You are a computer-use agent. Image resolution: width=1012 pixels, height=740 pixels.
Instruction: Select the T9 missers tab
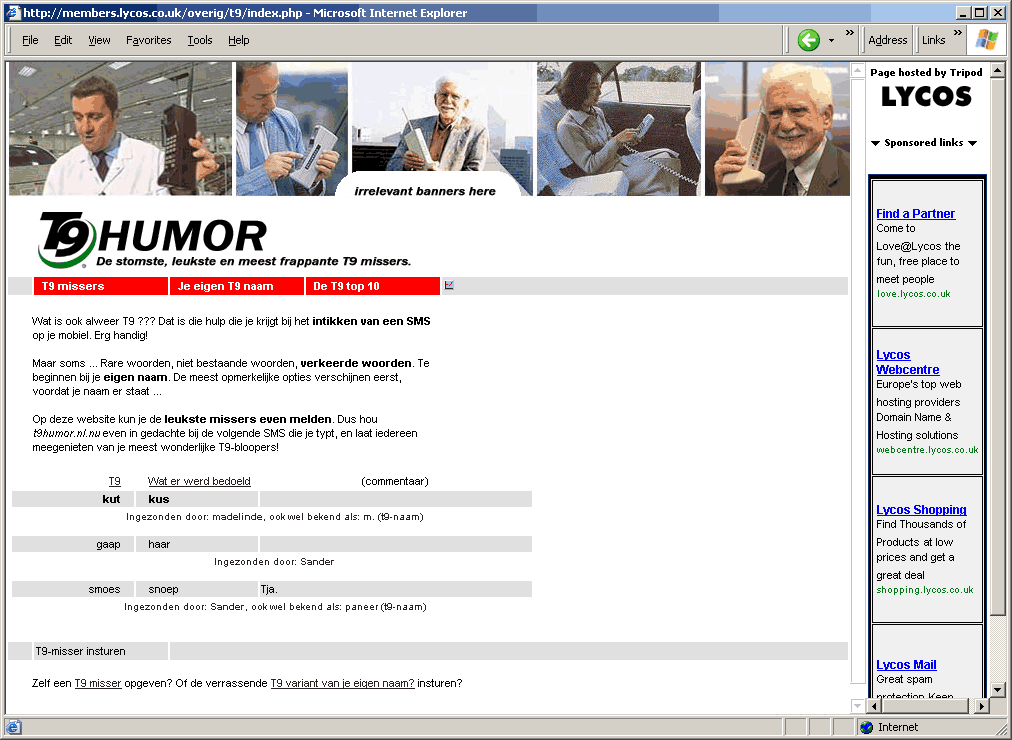click(x=101, y=286)
